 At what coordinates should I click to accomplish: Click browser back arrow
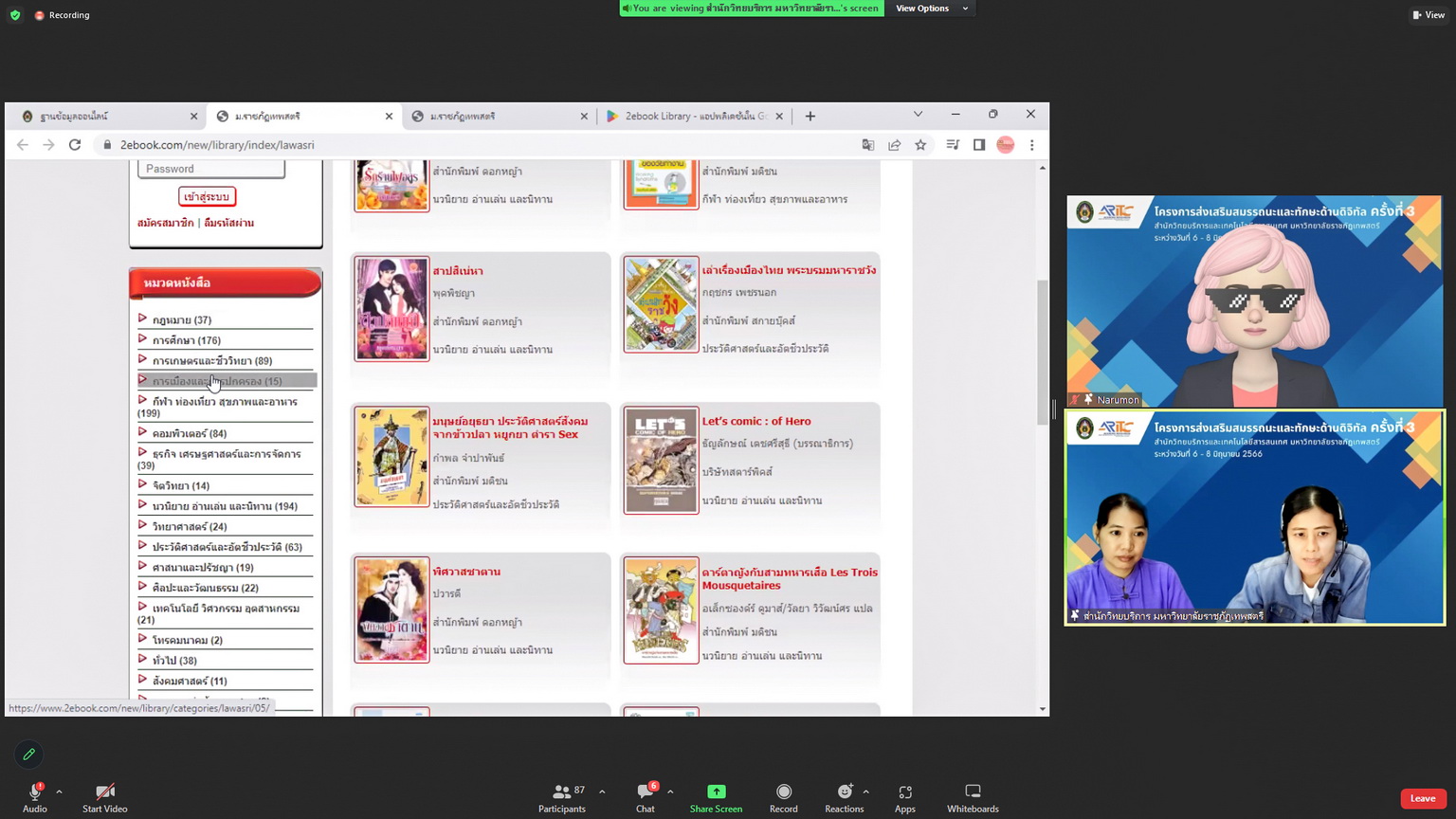tap(23, 145)
